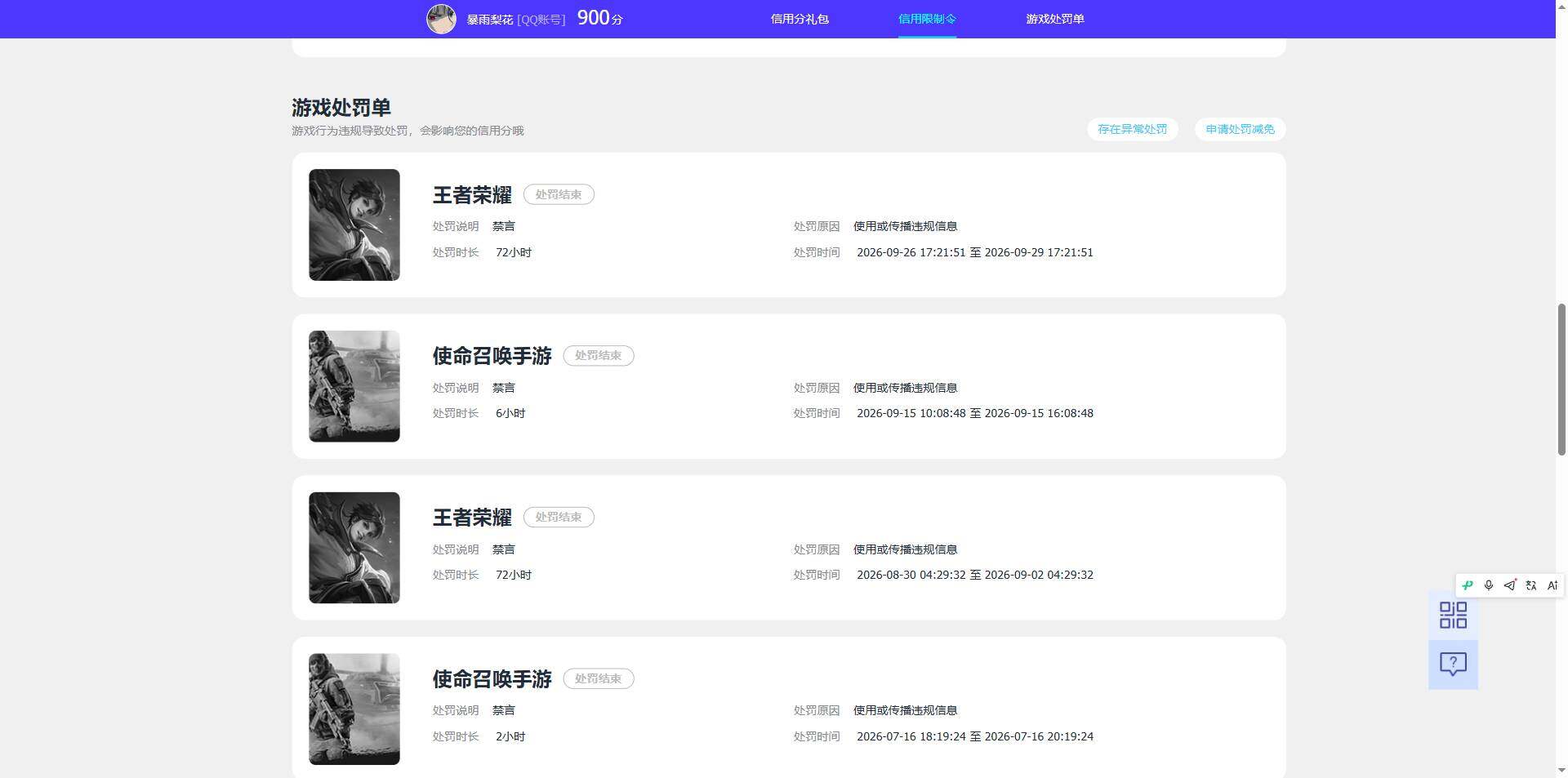The image size is (1568, 778).
Task: Open the QR code panel
Action: click(1453, 615)
